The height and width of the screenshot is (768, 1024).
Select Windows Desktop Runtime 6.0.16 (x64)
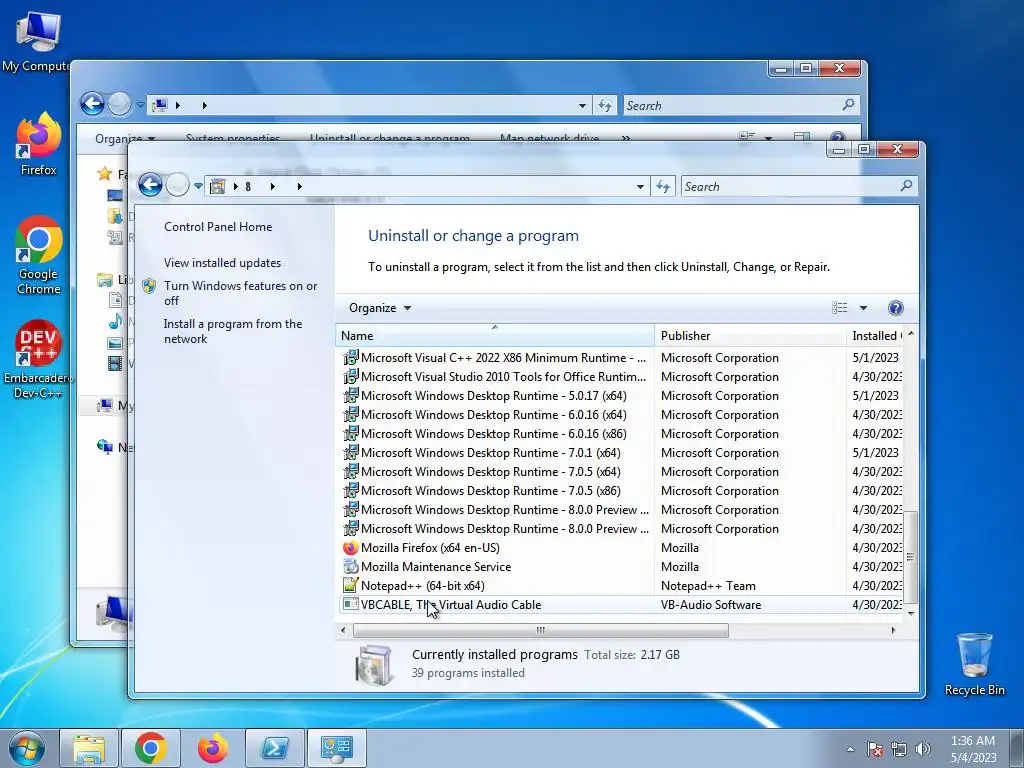(x=621, y=415)
